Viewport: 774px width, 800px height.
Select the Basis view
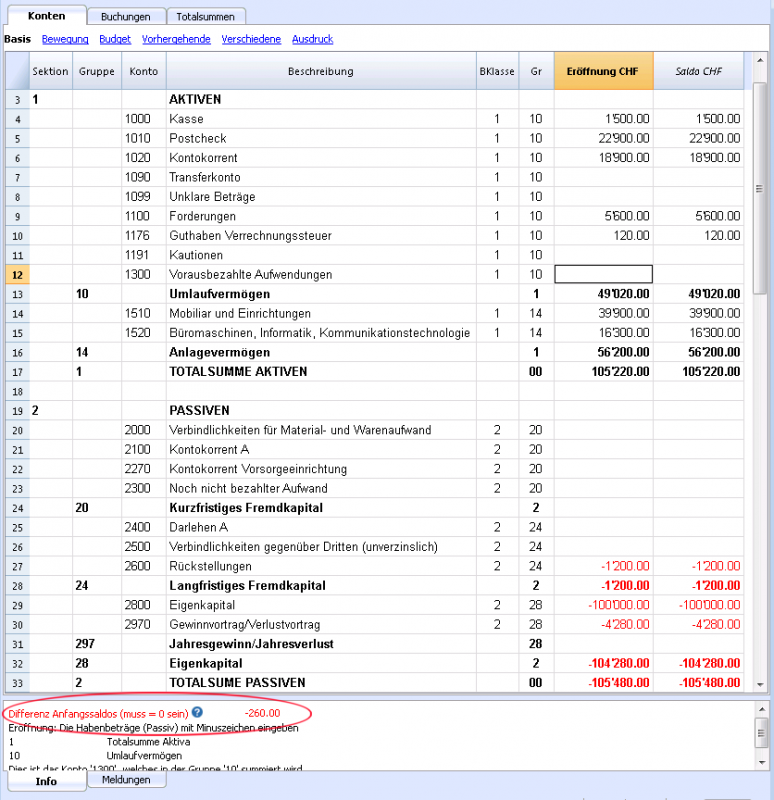point(17,39)
